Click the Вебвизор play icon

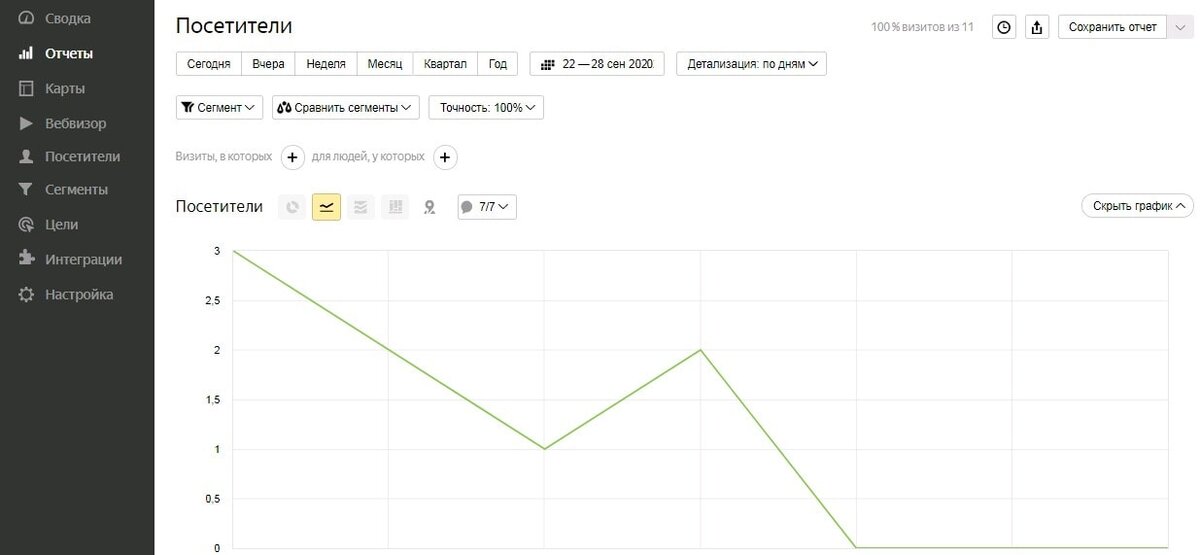point(27,124)
